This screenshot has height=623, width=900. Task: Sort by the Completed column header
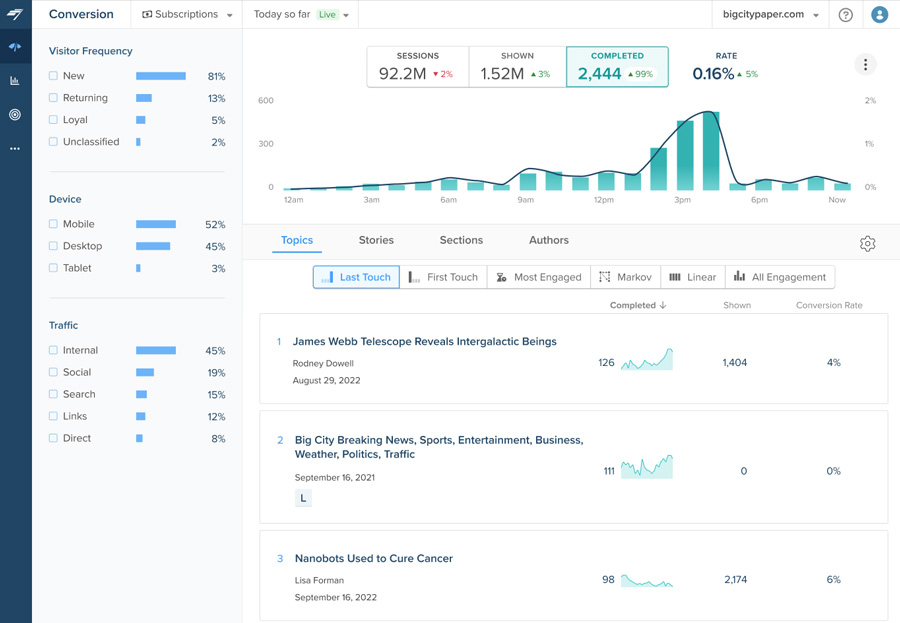638,305
